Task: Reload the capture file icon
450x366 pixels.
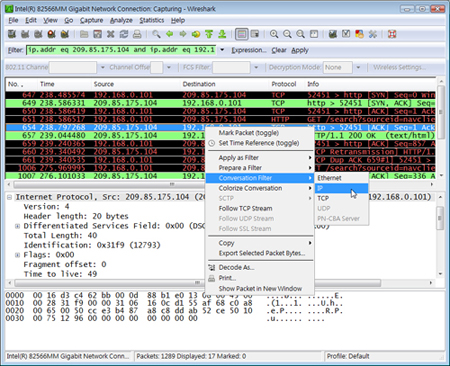Action: coord(124,34)
